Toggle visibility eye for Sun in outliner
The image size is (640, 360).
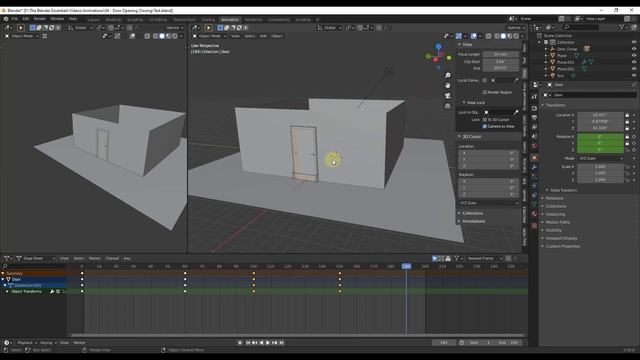pyautogui.click(x=634, y=76)
